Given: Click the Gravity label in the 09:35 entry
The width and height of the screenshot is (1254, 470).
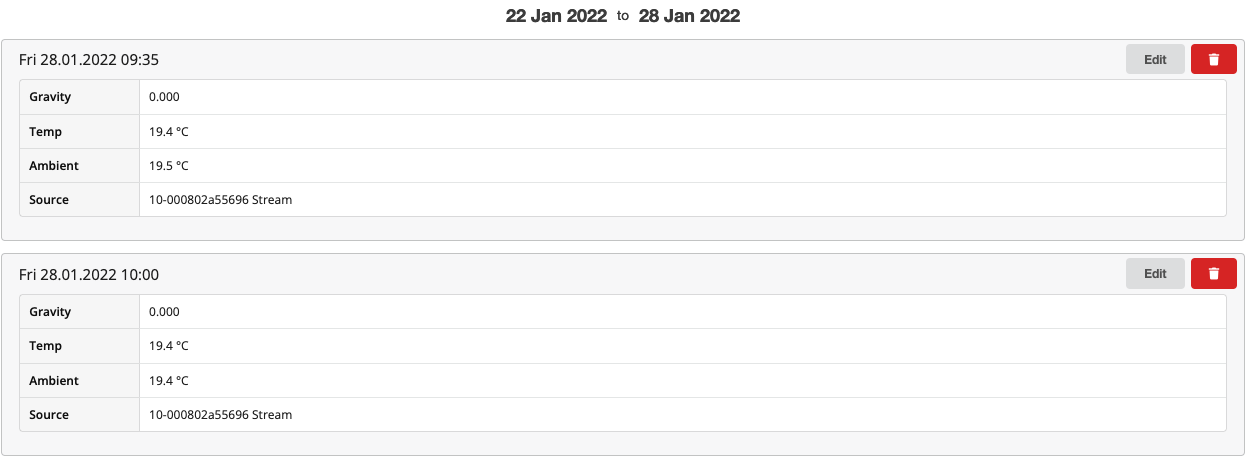Looking at the screenshot, I should 50,97.
